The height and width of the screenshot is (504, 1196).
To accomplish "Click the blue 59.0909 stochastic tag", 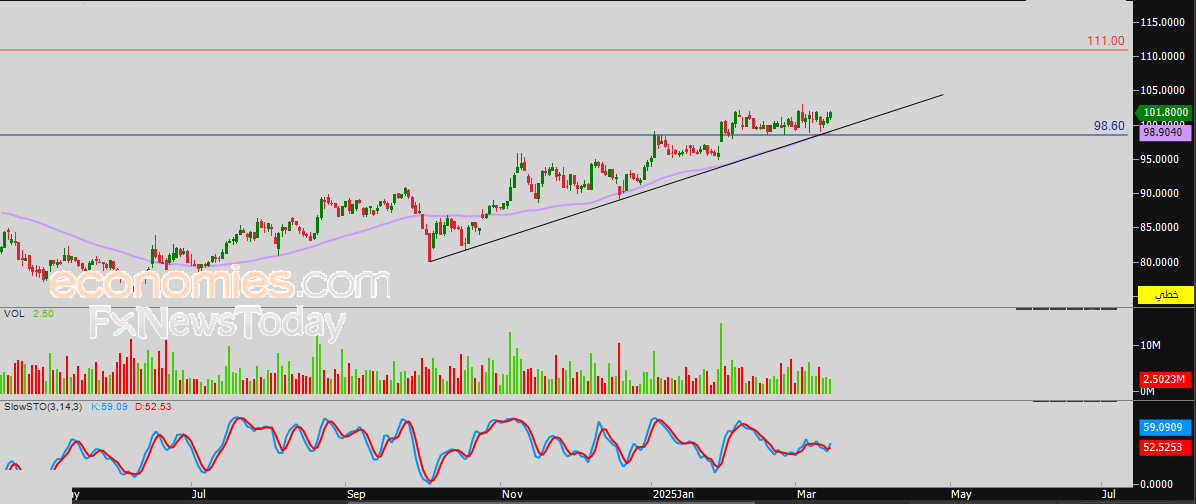I will 1165,427.
